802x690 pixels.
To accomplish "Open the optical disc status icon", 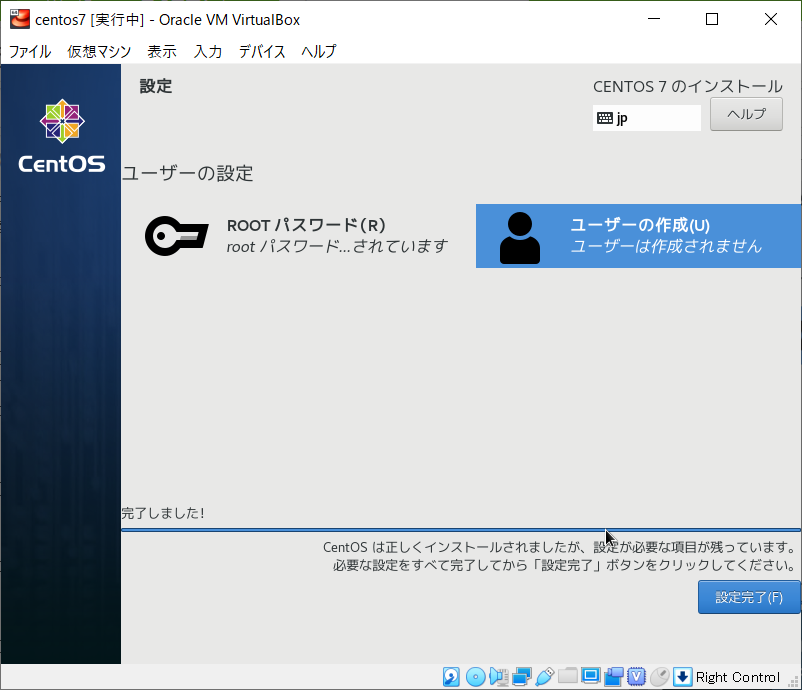I will (475, 677).
